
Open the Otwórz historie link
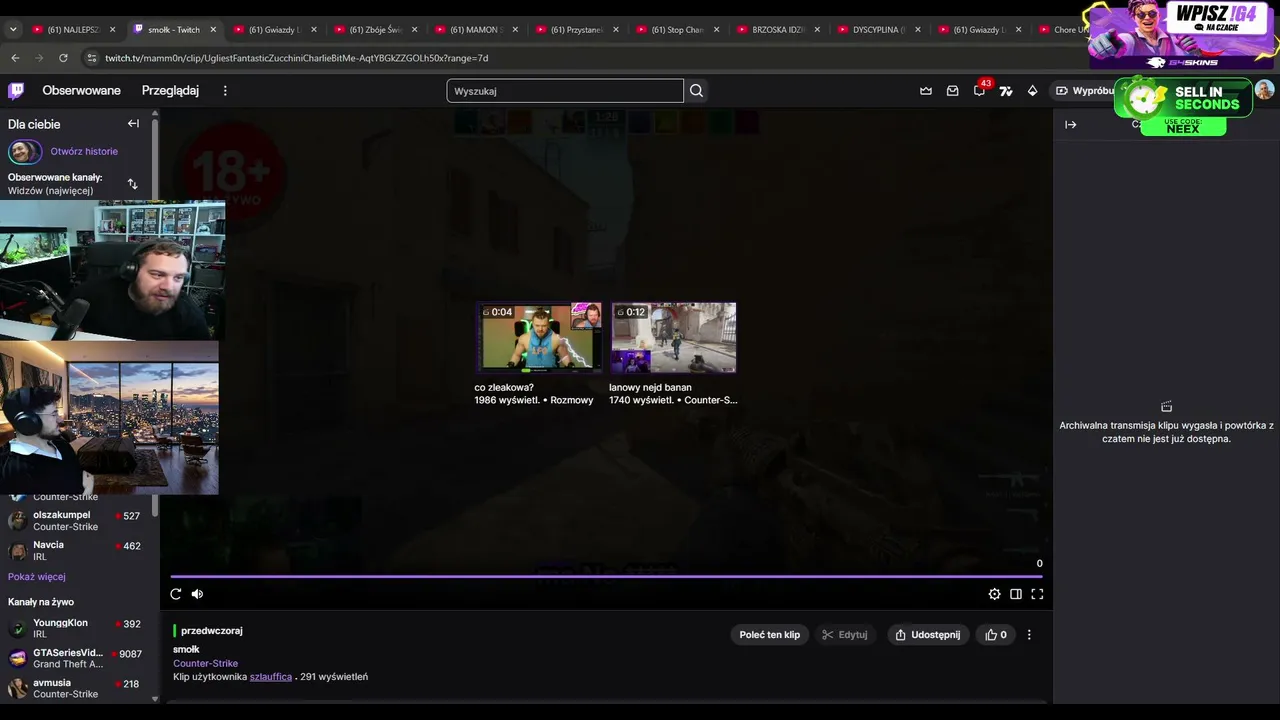tap(84, 152)
